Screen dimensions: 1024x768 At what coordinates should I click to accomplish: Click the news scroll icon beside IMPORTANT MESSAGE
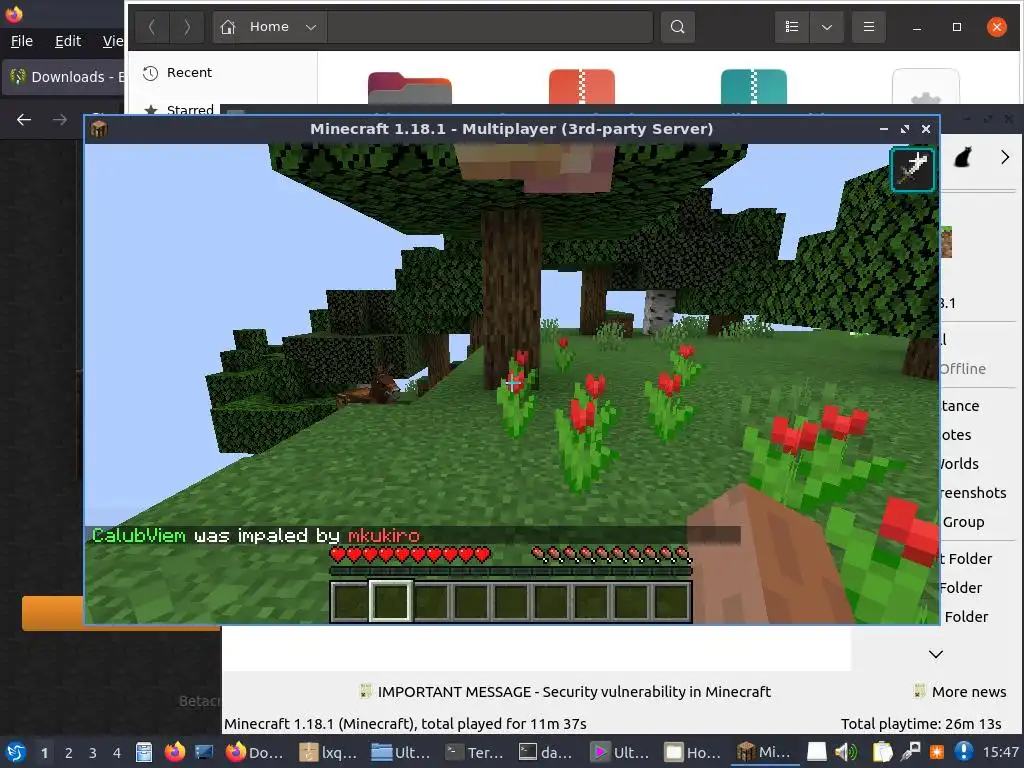[x=366, y=691]
